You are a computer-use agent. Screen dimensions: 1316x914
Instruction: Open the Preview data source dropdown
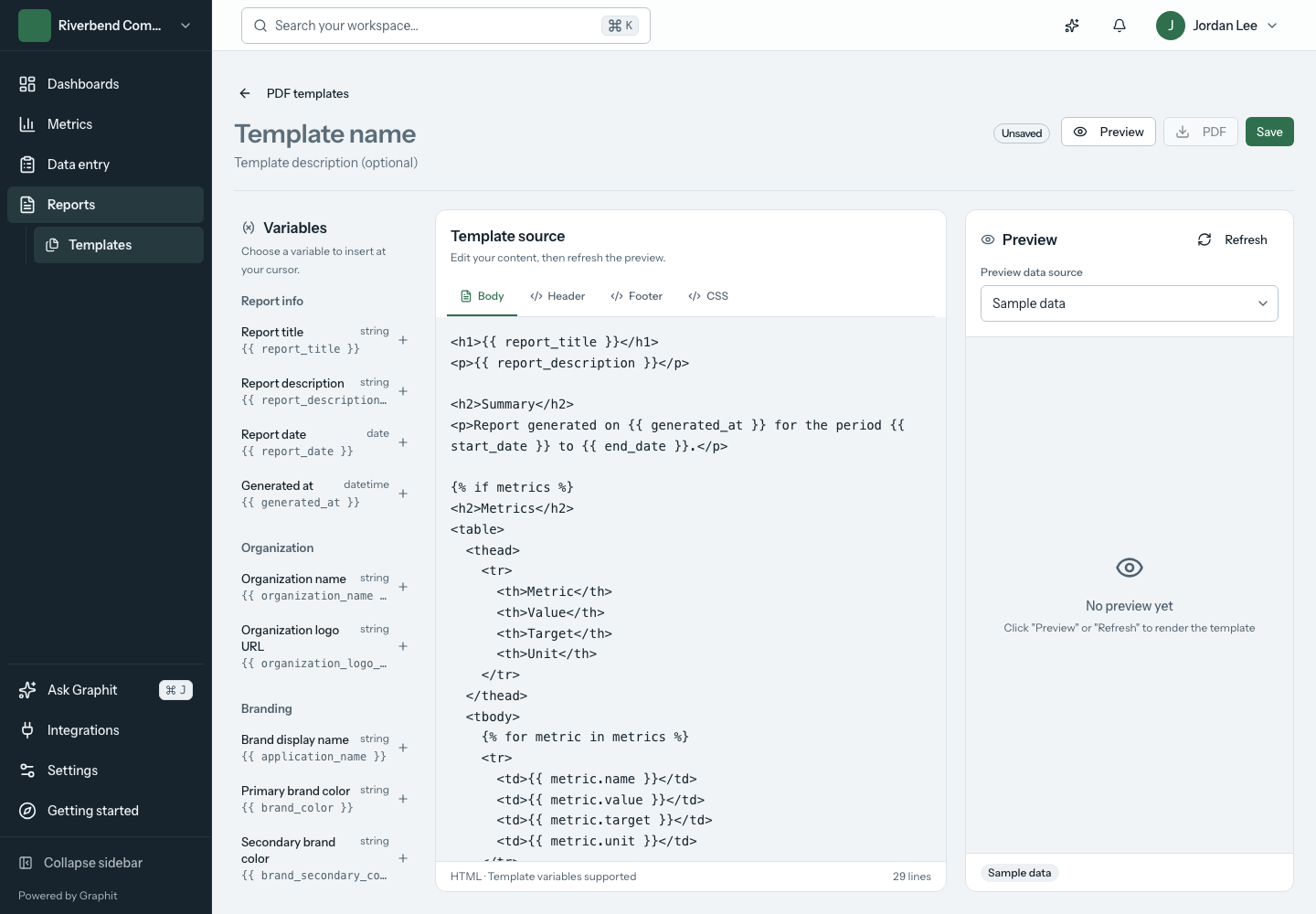pyautogui.click(x=1130, y=303)
